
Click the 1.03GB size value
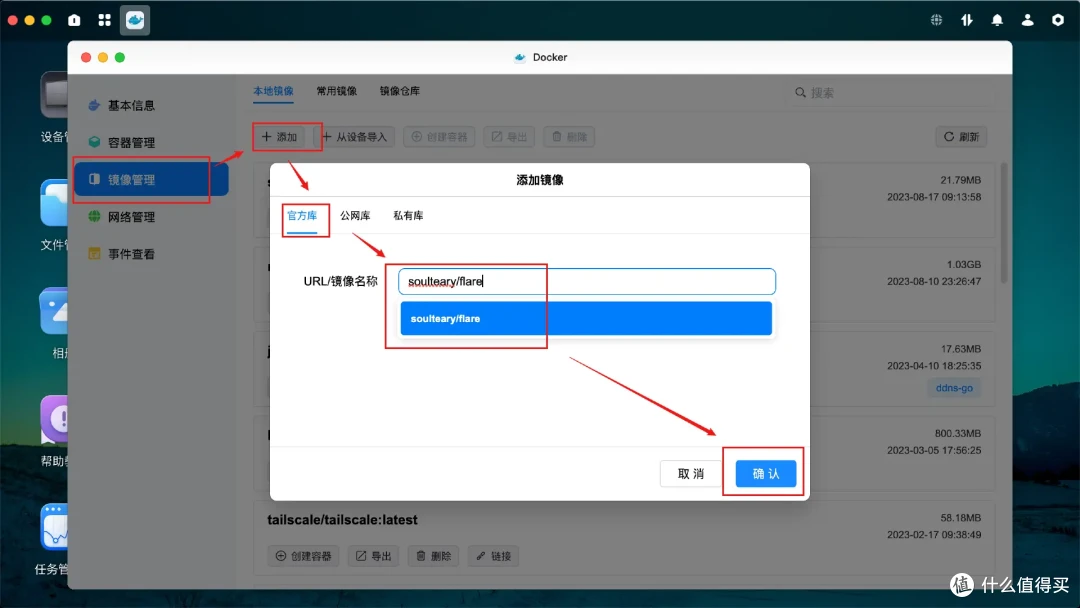(x=964, y=264)
